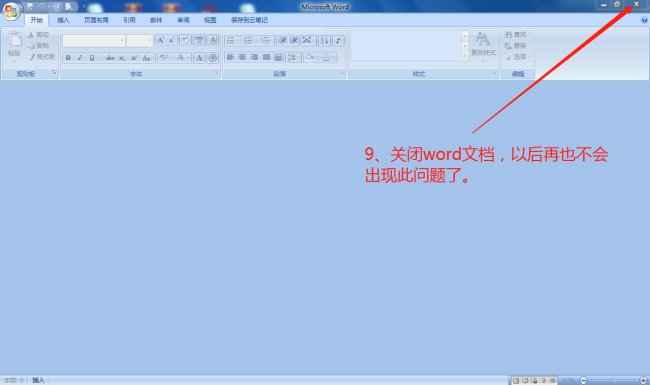Switch to the Insert (插入) tab
Image resolution: width=650 pixels, height=385 pixels.
click(x=63, y=20)
